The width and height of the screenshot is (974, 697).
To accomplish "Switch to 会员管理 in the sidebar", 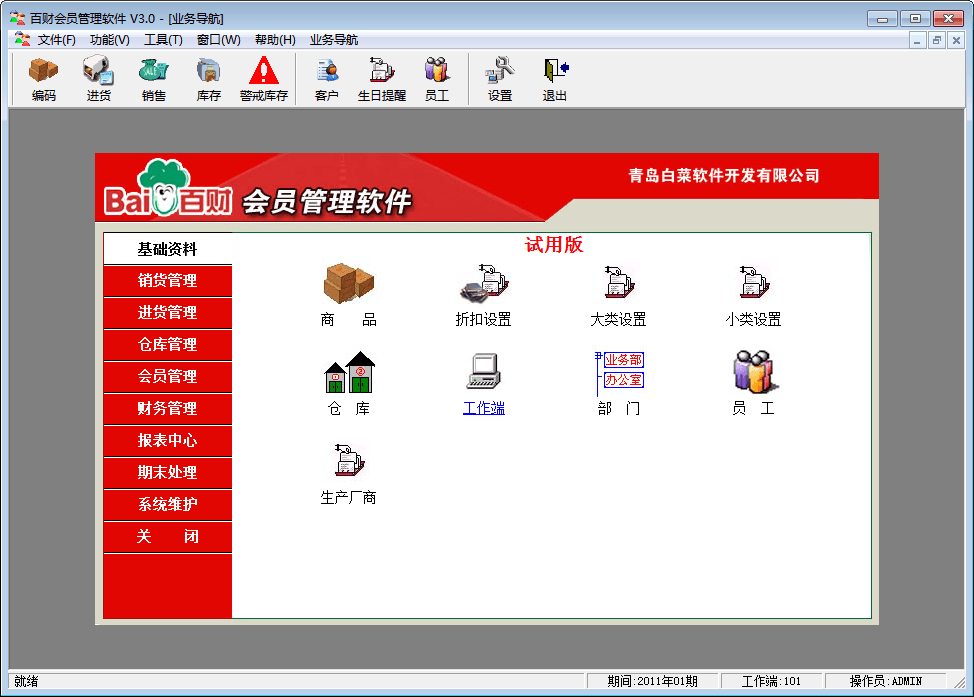I will point(167,377).
